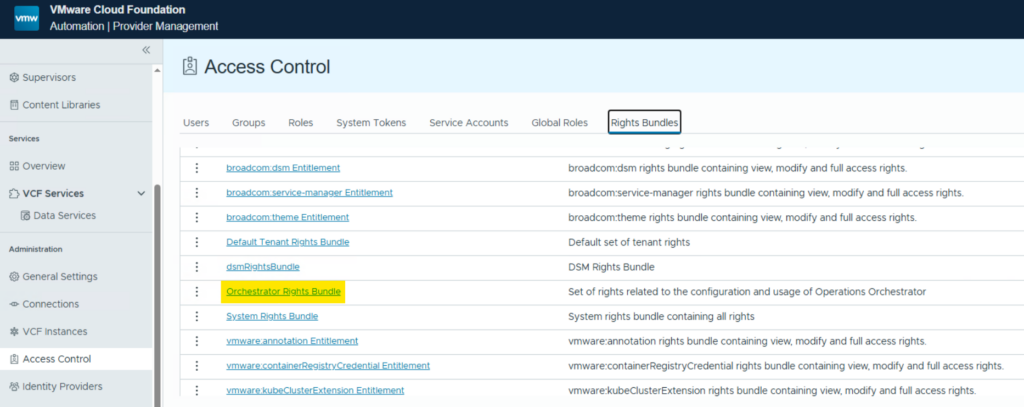
Task: Switch to the Service Accounts tab
Action: point(468,123)
